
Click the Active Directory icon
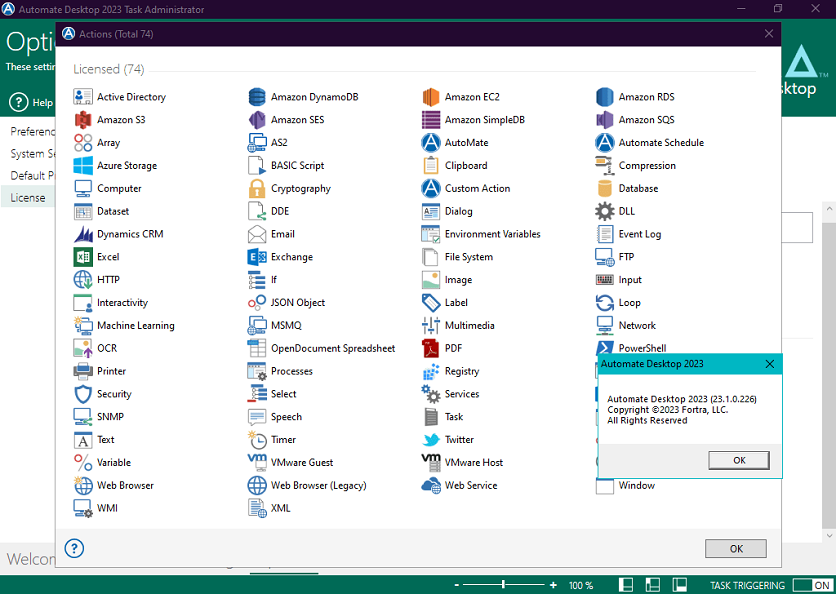[x=83, y=97]
